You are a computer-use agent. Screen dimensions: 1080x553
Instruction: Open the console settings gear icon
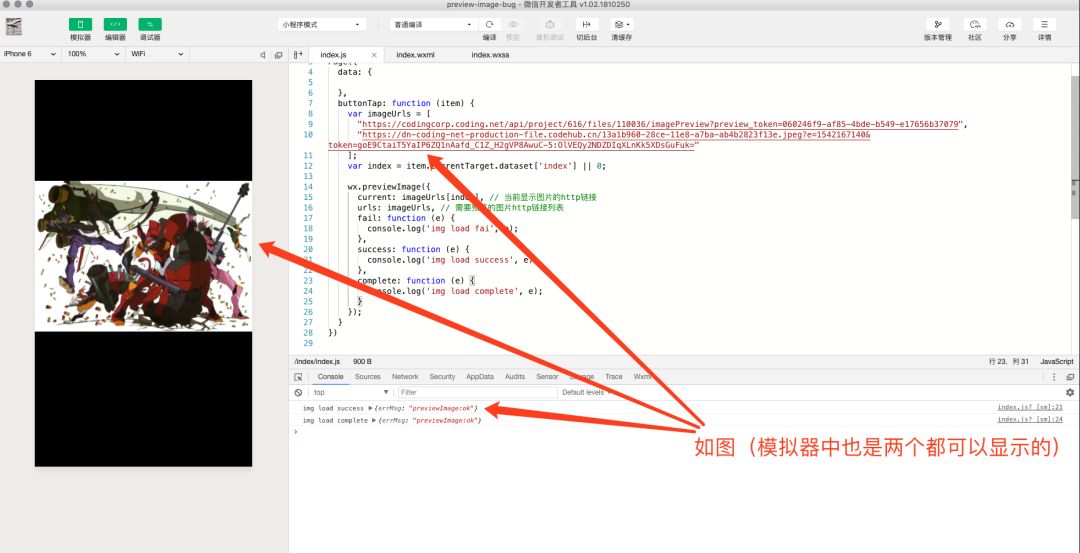pyautogui.click(x=1070, y=393)
